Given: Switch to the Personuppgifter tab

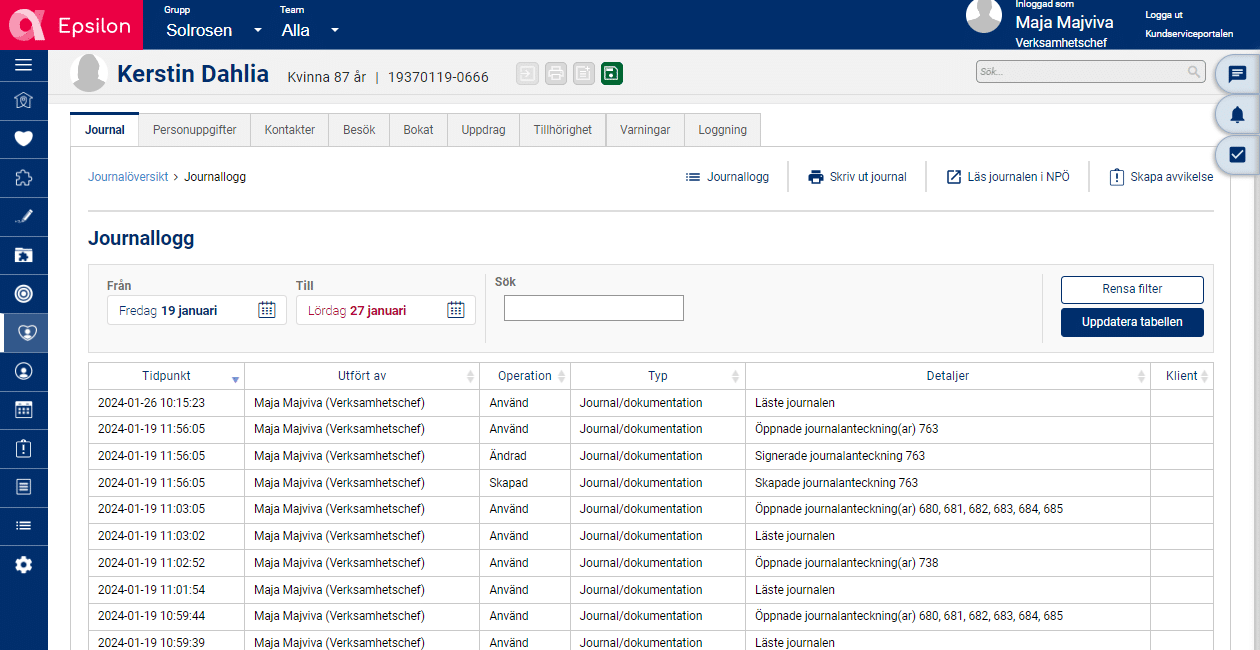Looking at the screenshot, I should tap(194, 130).
